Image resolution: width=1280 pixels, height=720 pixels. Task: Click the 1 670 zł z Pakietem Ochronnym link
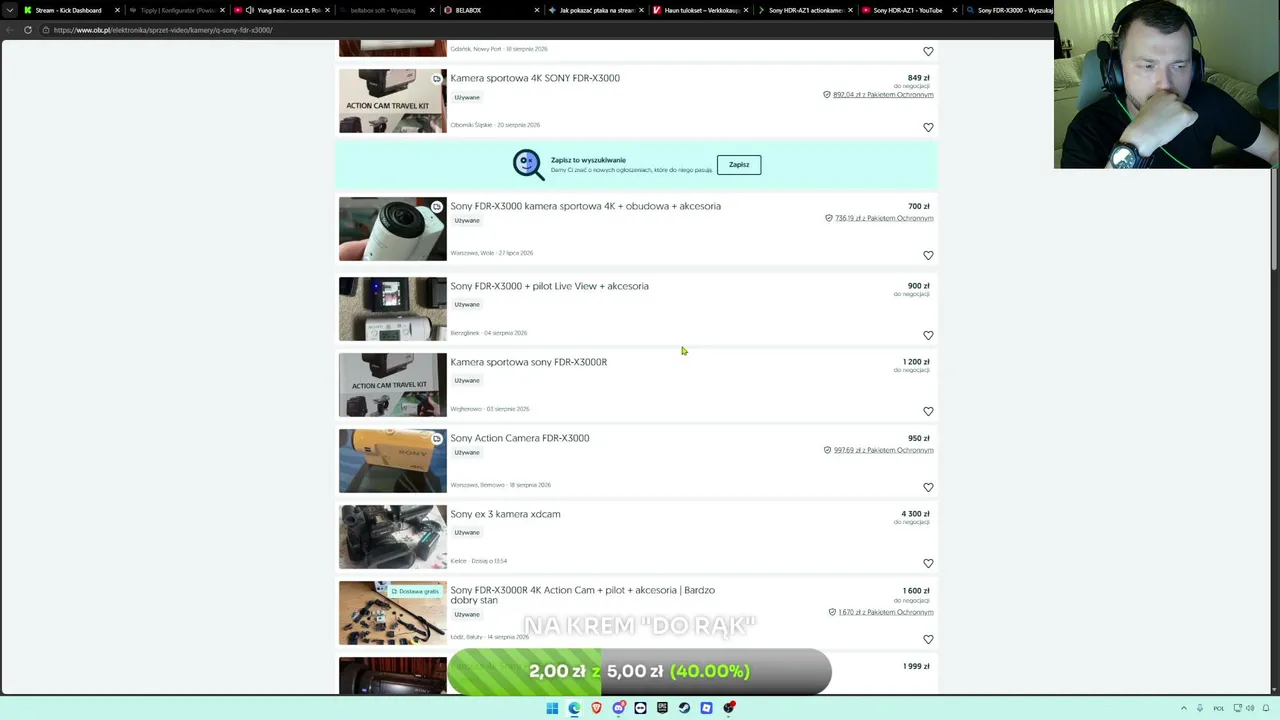click(885, 612)
